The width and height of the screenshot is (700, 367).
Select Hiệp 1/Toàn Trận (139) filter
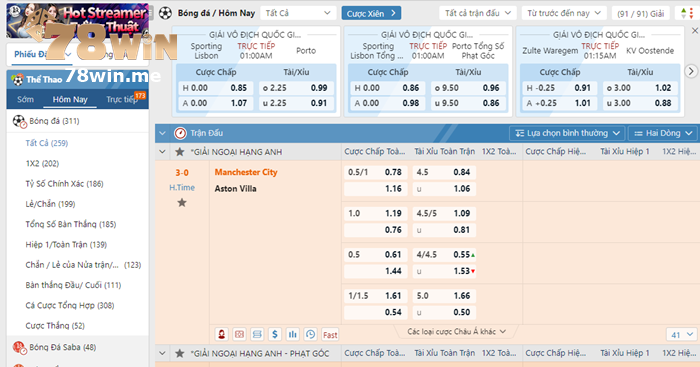coord(66,244)
